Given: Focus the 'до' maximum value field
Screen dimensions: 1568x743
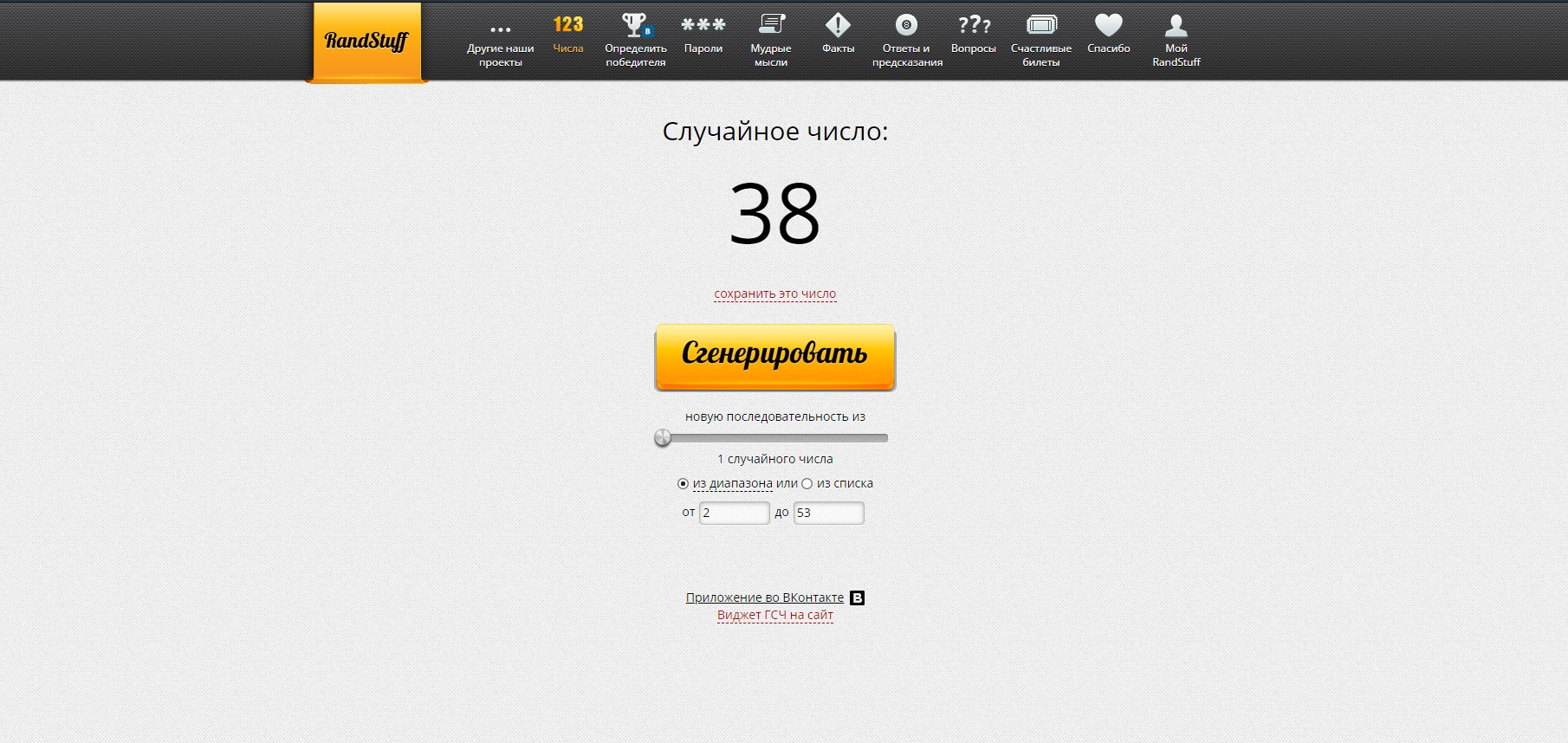Looking at the screenshot, I should click(x=829, y=513).
